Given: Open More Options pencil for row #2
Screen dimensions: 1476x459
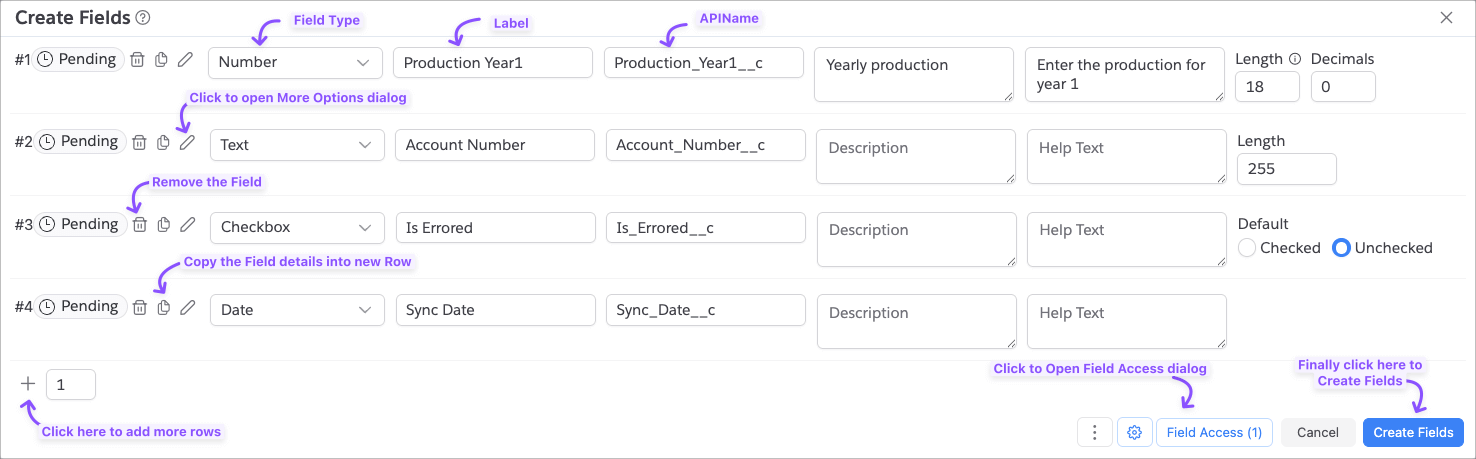Looking at the screenshot, I should (187, 143).
